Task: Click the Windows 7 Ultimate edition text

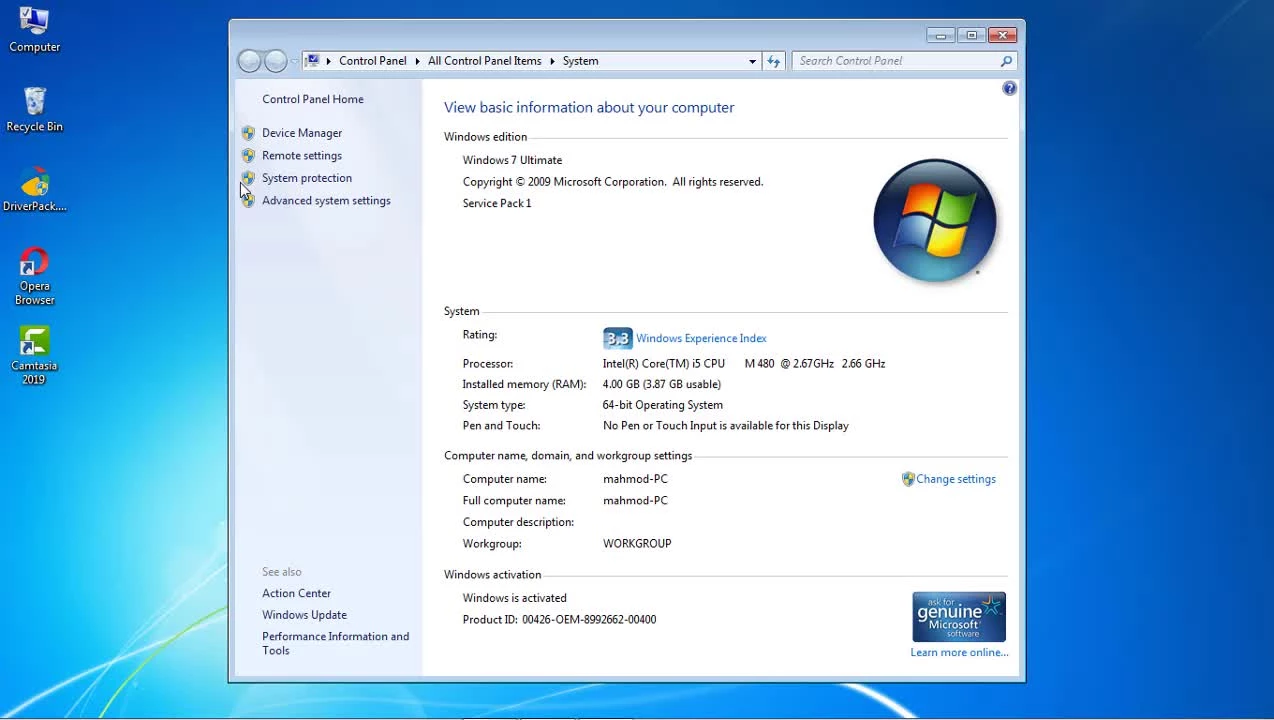Action: [x=512, y=160]
